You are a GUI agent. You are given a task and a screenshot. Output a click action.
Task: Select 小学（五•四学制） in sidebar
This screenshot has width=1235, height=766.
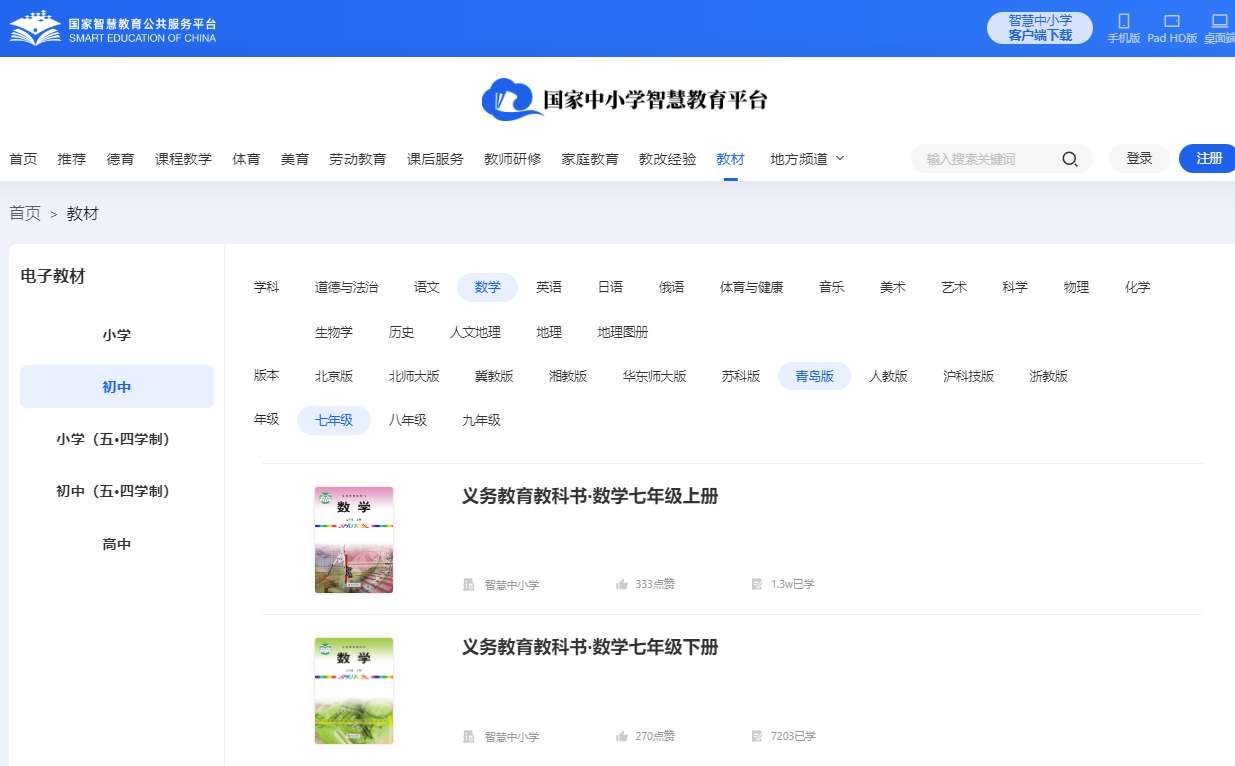click(117, 439)
